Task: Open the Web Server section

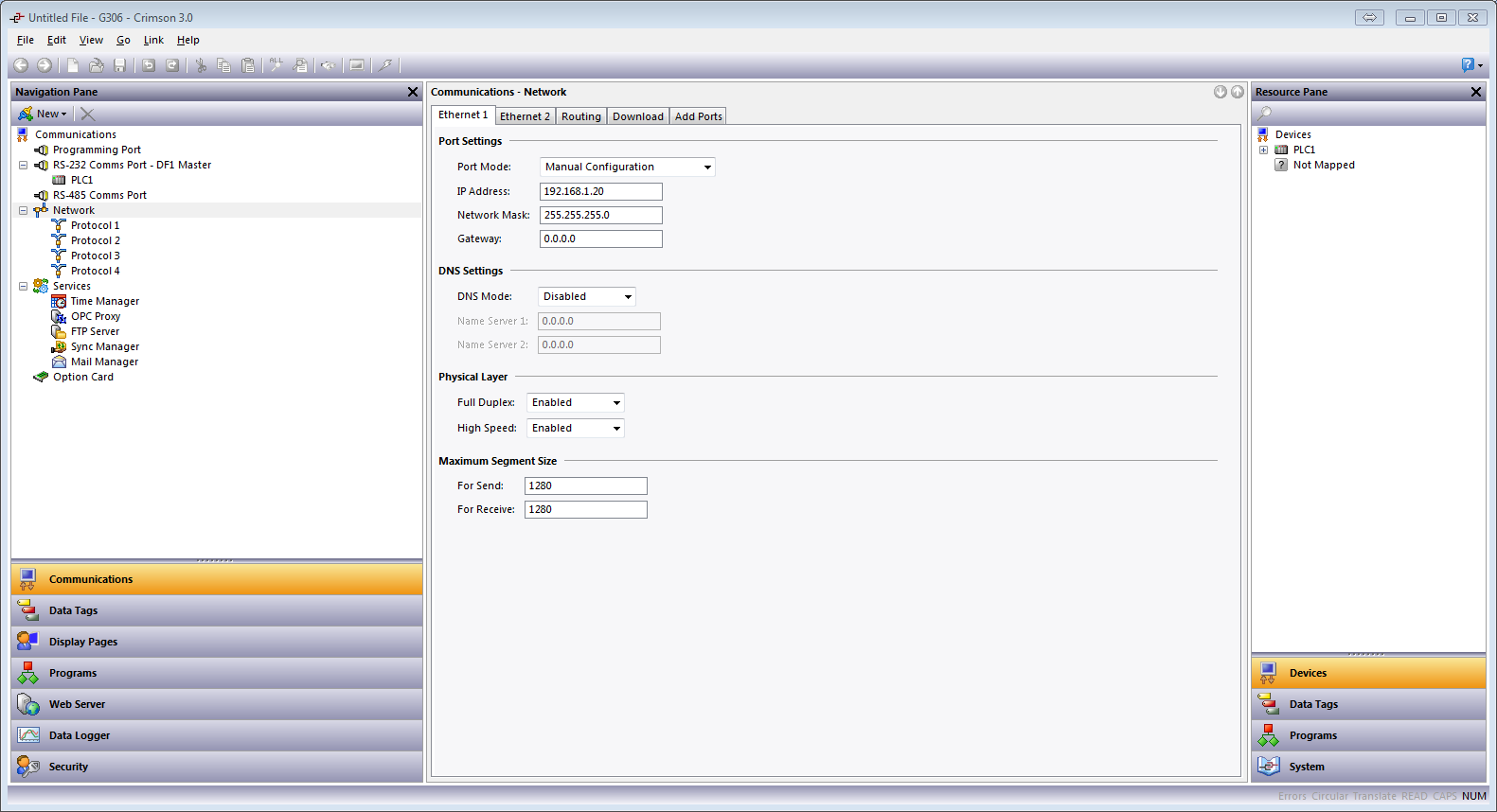Action: (217, 704)
